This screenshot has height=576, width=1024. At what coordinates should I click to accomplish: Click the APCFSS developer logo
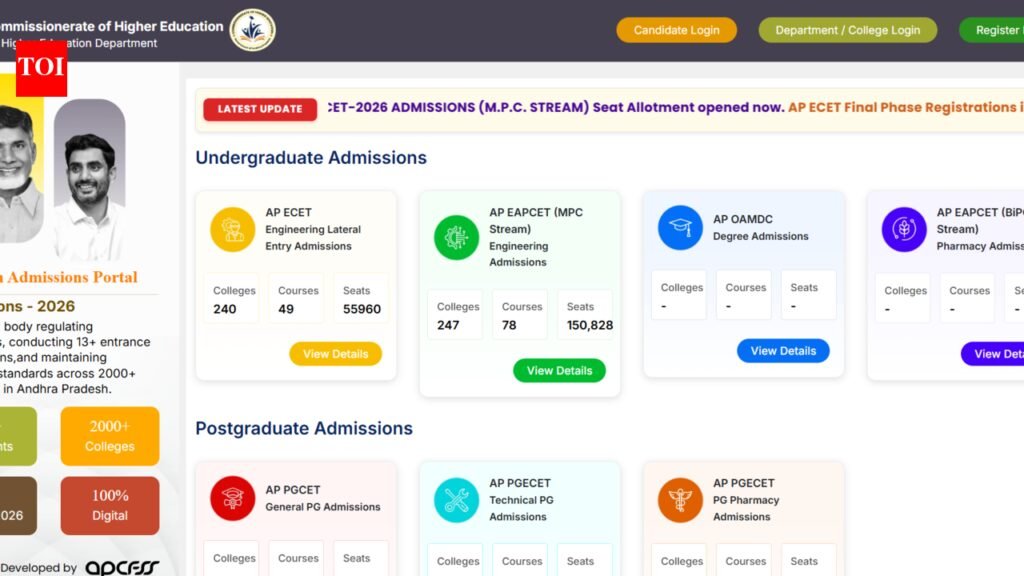point(122,568)
